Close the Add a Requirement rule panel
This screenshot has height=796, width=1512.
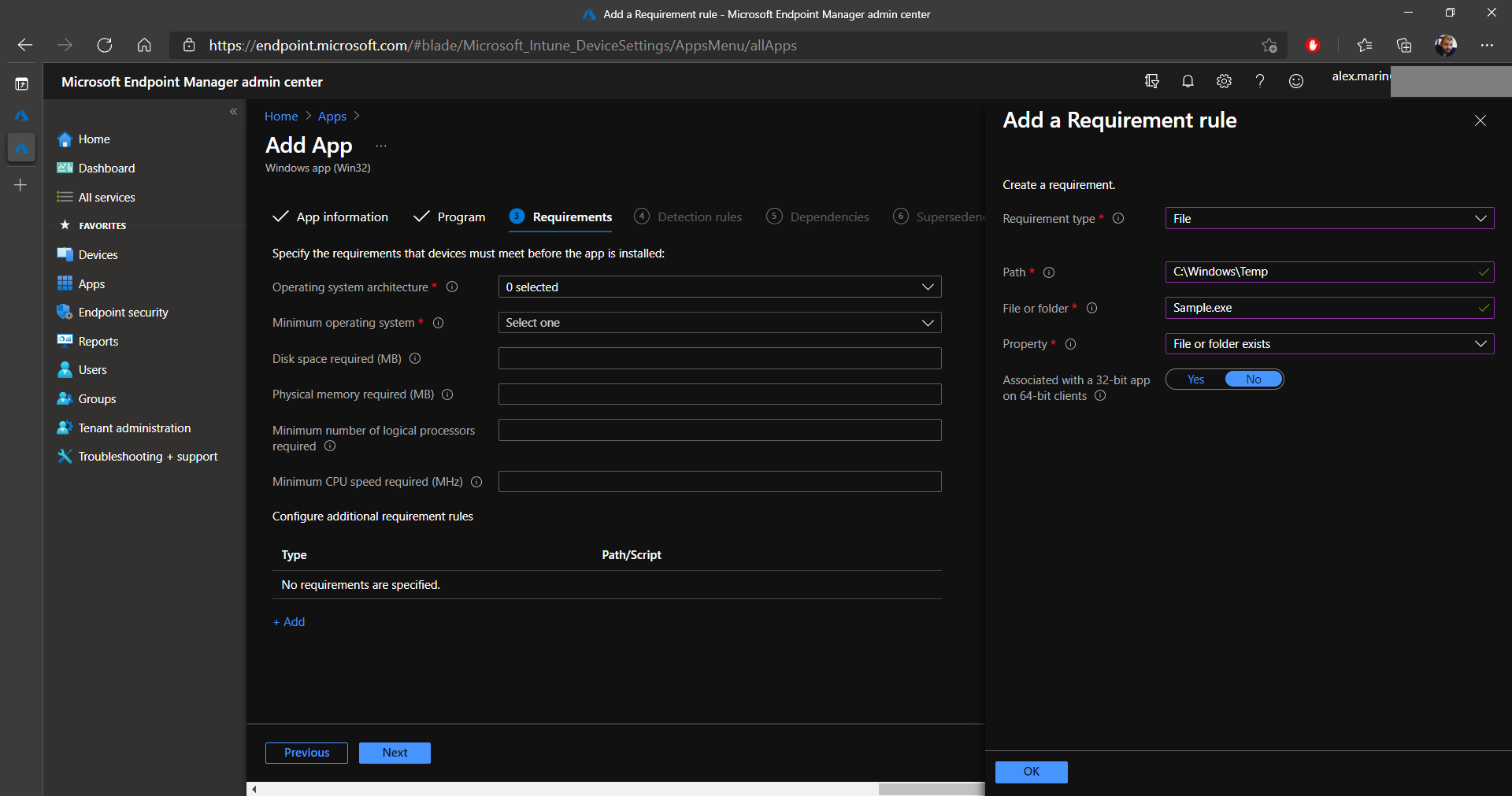coord(1480,120)
